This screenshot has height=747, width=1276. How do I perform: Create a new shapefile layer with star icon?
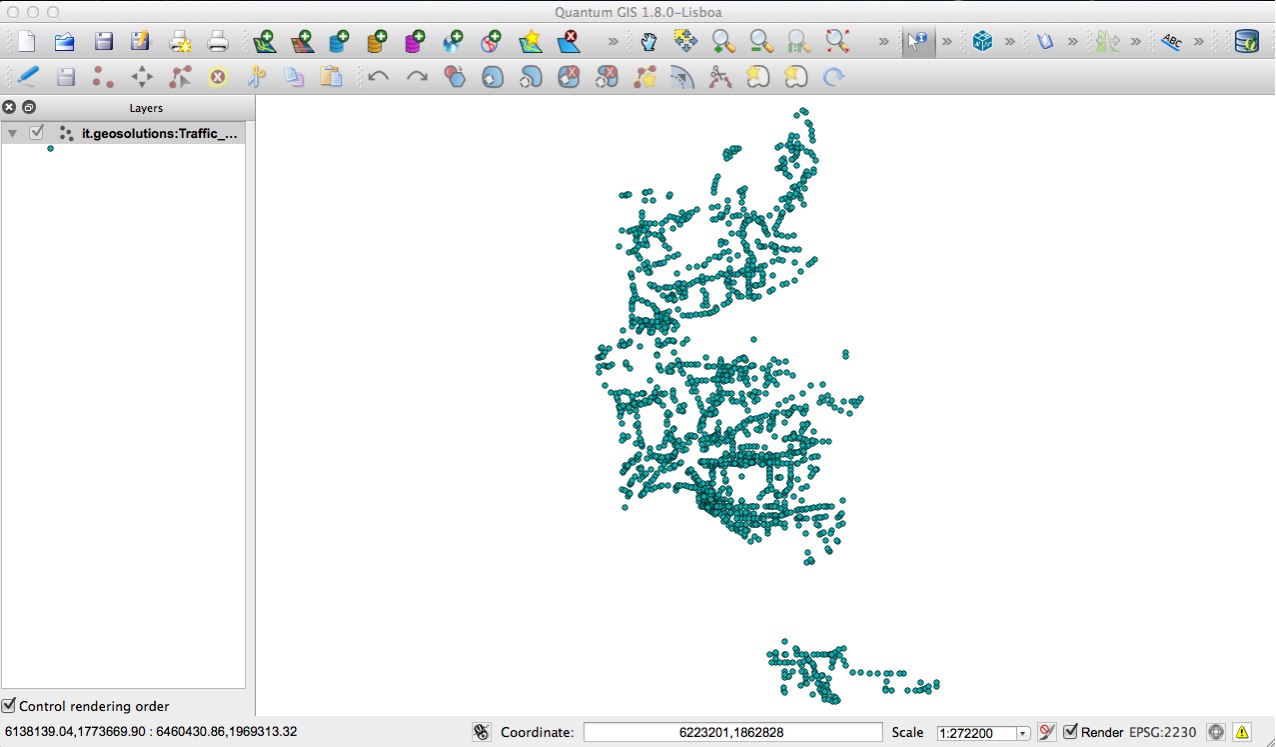pos(529,42)
